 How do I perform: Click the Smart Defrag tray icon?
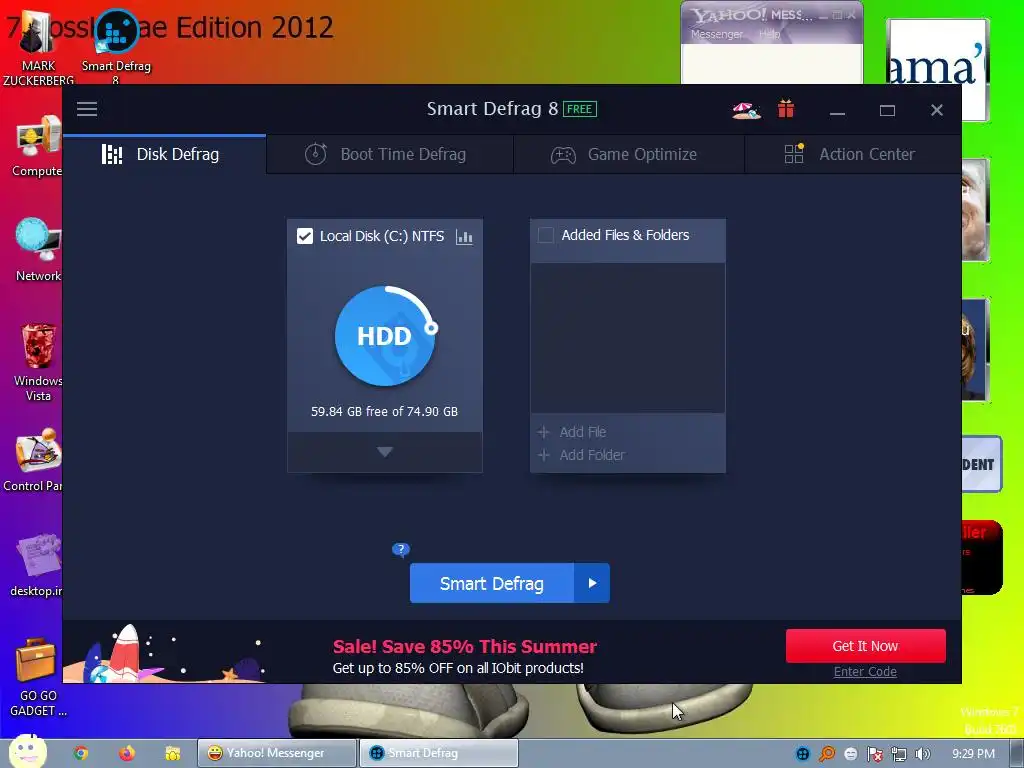(x=803, y=754)
